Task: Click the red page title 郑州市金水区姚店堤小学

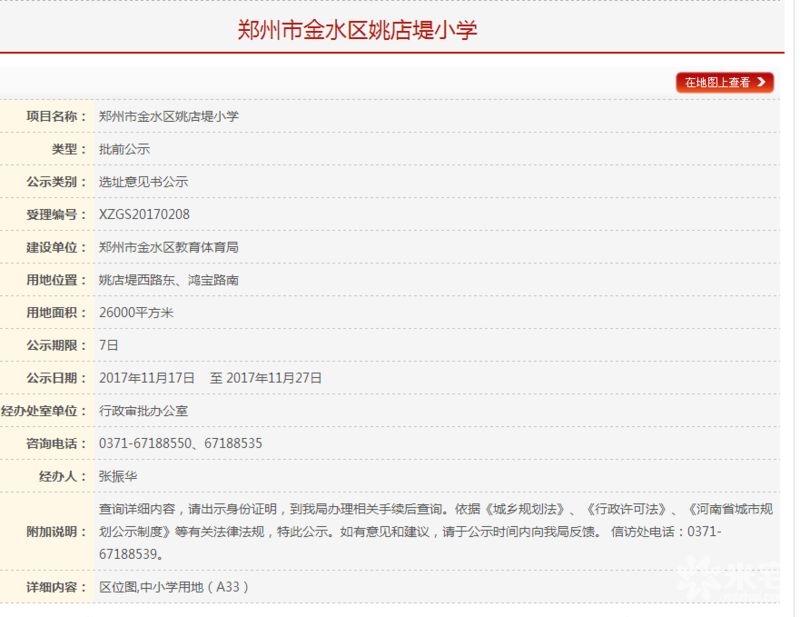Action: [x=357, y=30]
